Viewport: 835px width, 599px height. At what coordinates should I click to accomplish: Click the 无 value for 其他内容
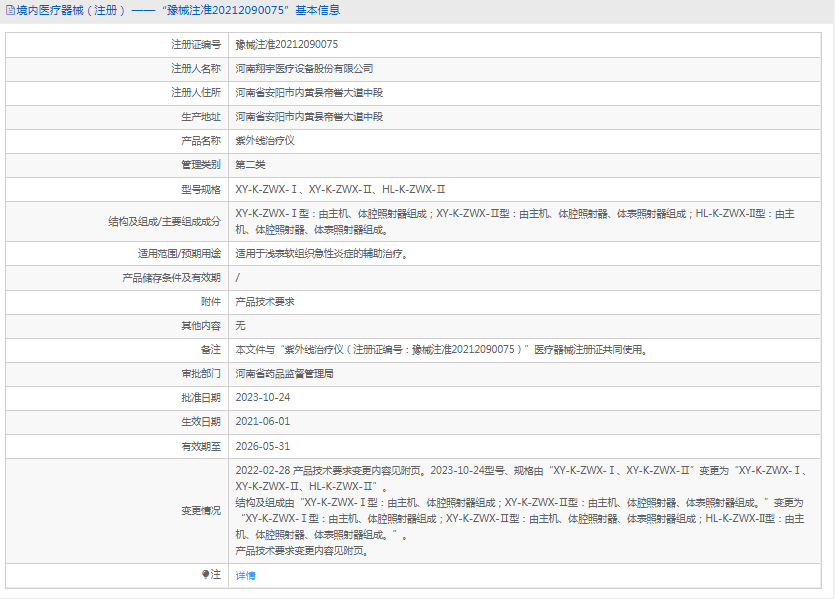click(240, 325)
